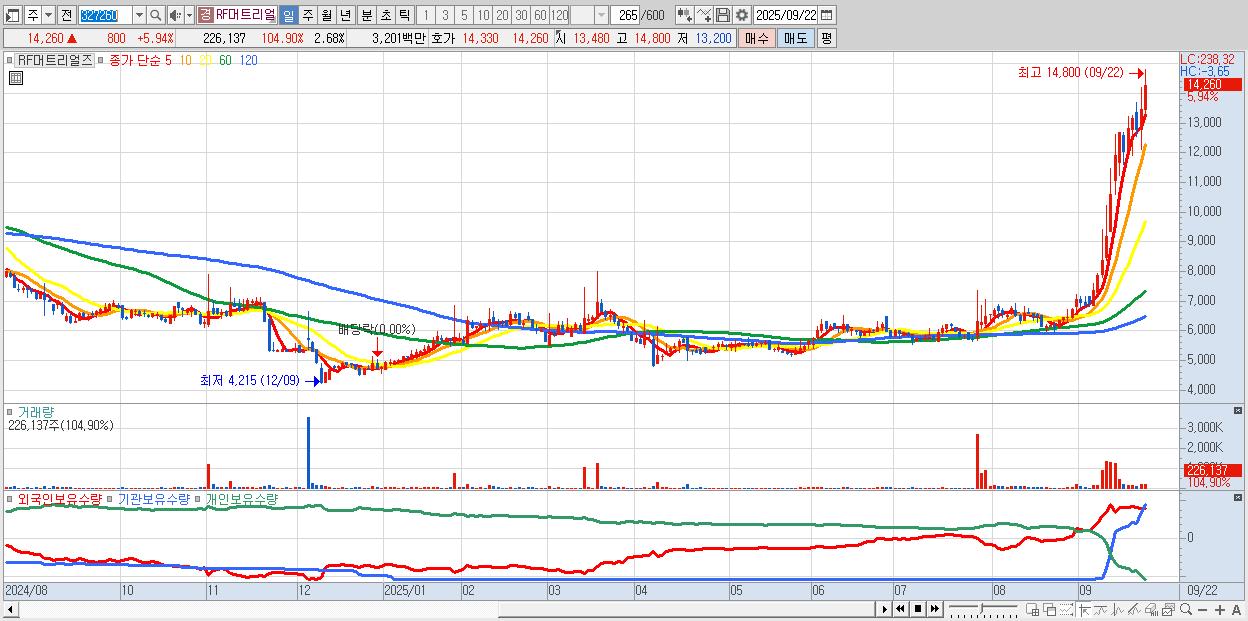Expand the 주 type dropdown arrow

coord(48,15)
